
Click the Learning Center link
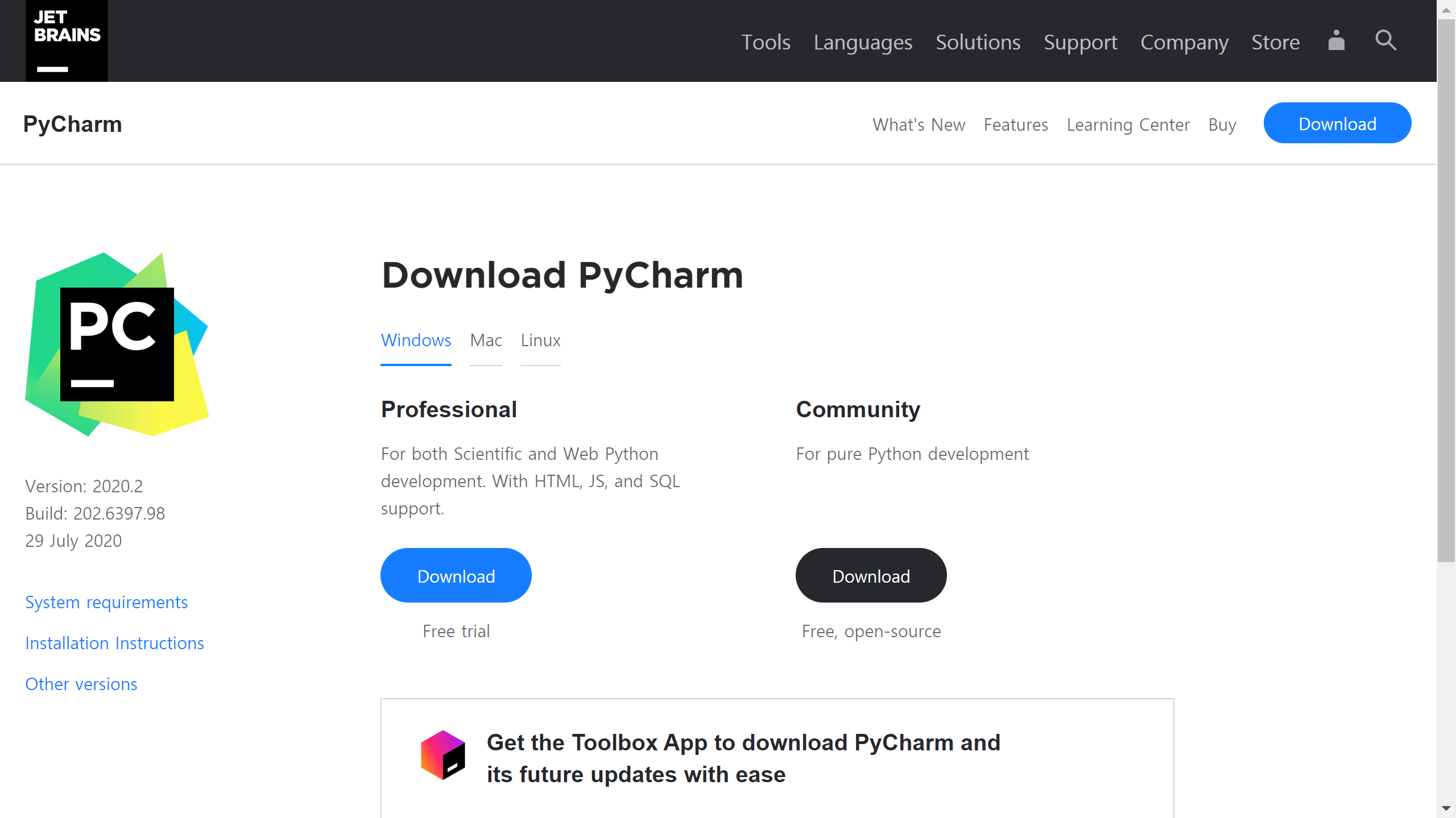pos(1128,124)
